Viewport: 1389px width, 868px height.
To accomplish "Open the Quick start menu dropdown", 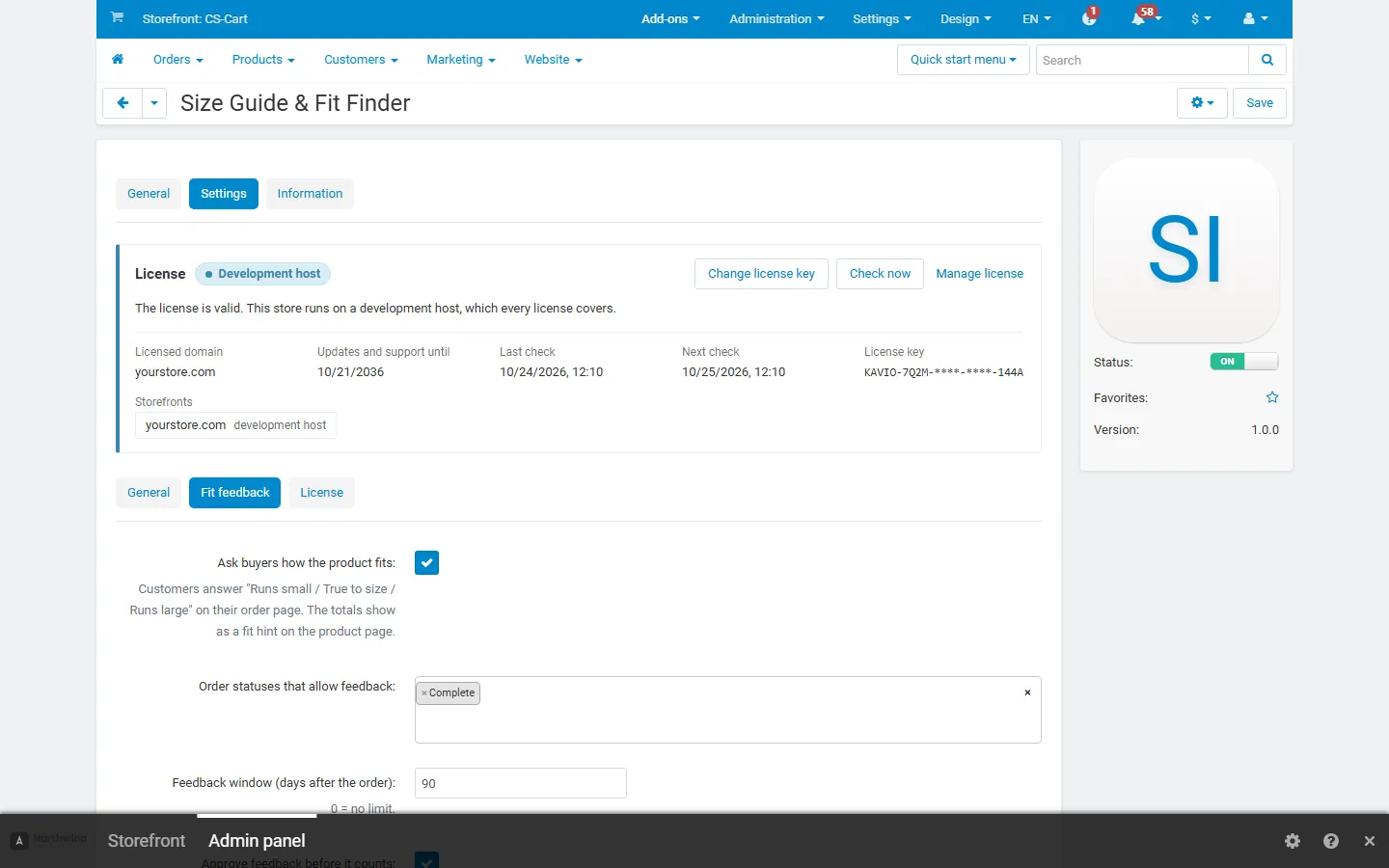I will 964,60.
